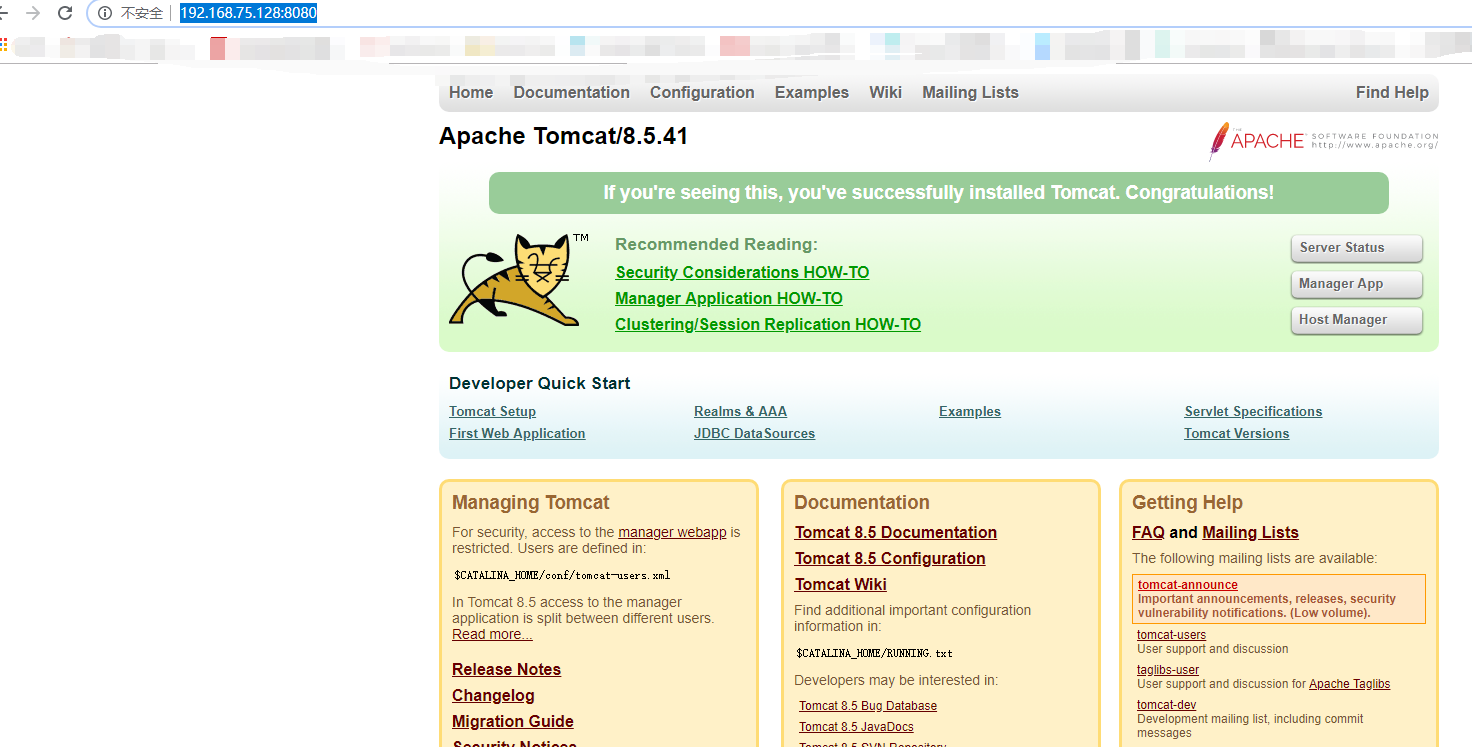This screenshot has height=747, width=1472.
Task: Click the manager webapp link
Action: pos(672,532)
